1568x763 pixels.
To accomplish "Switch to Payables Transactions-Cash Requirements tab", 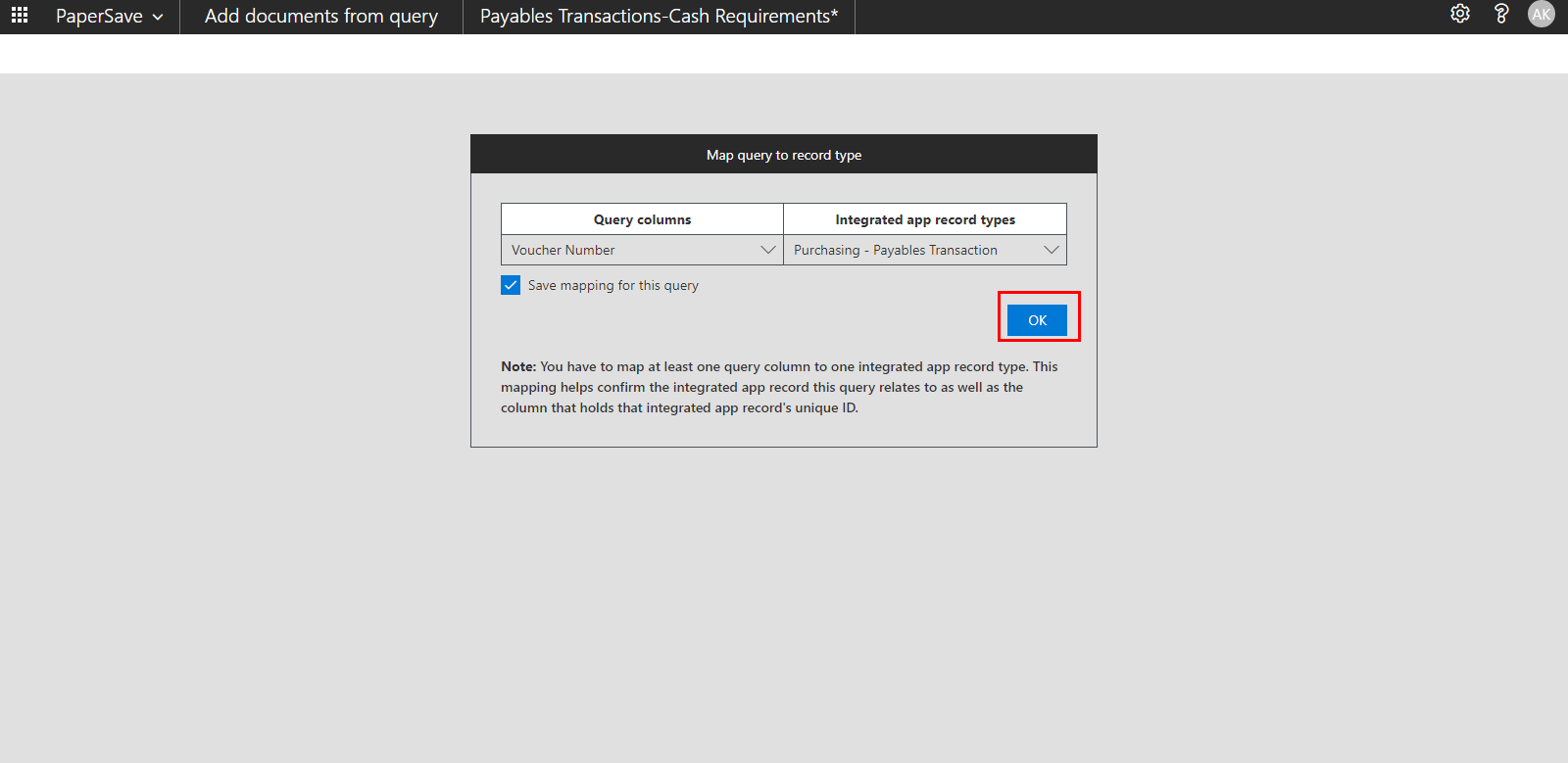I will [659, 17].
